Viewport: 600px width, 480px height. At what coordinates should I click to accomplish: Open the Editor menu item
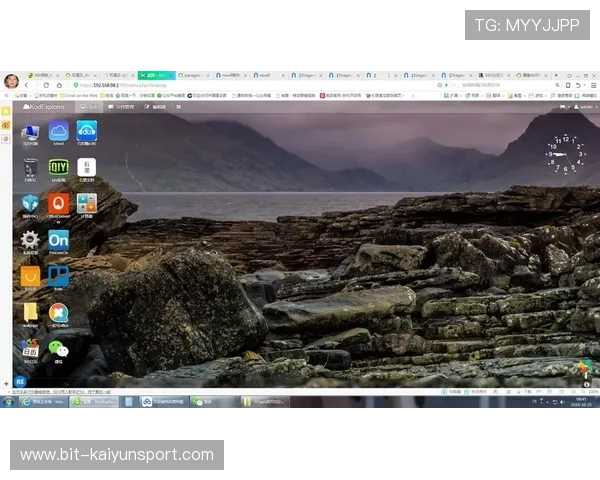point(156,106)
